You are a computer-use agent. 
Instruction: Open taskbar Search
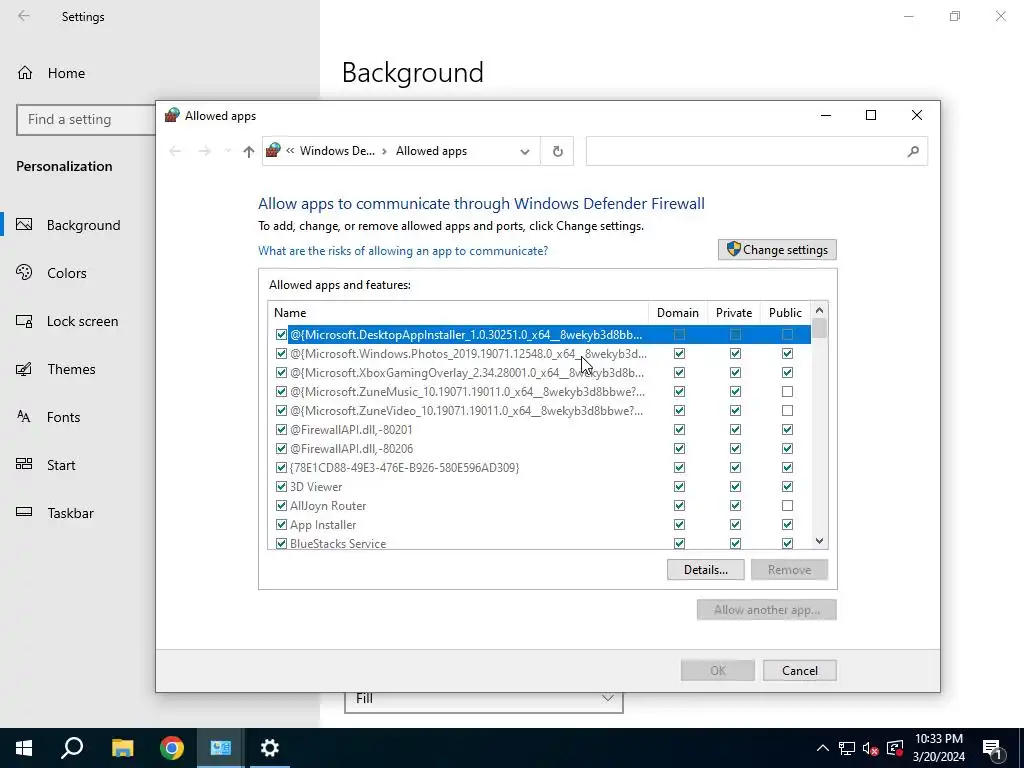(x=72, y=748)
